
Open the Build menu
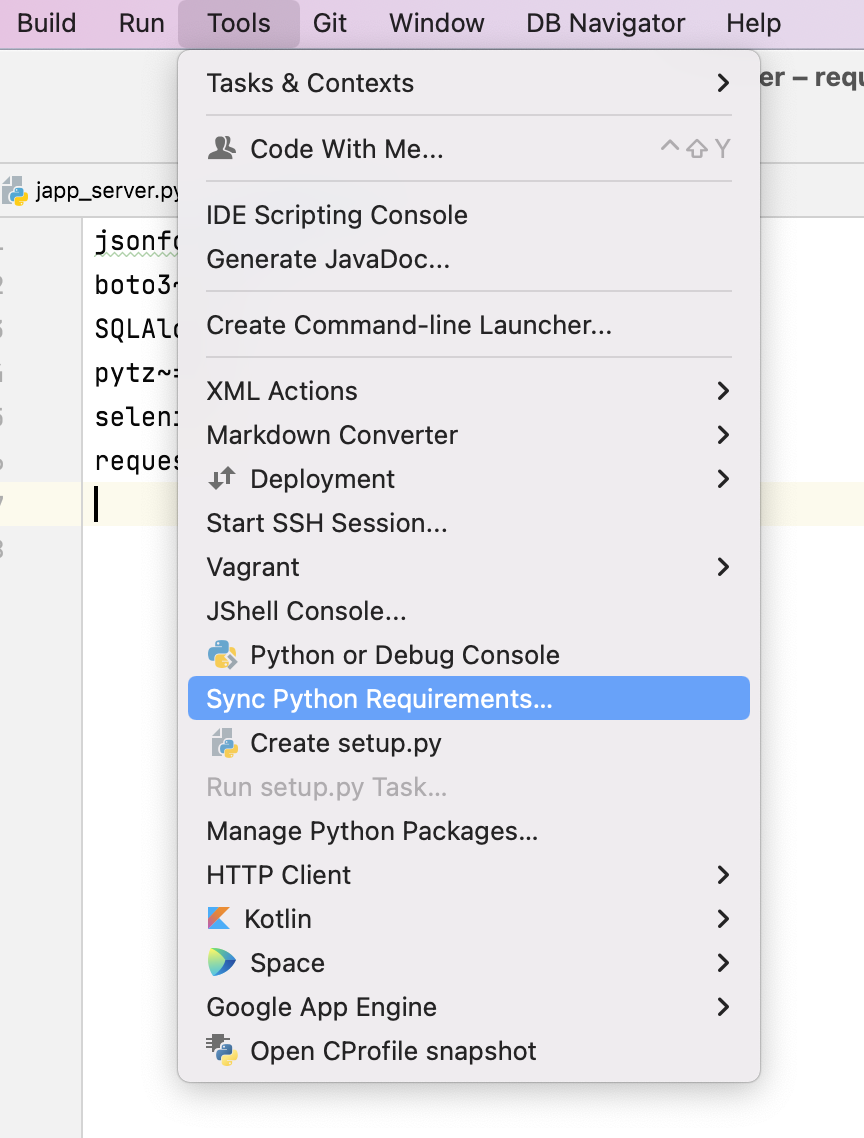(x=46, y=23)
